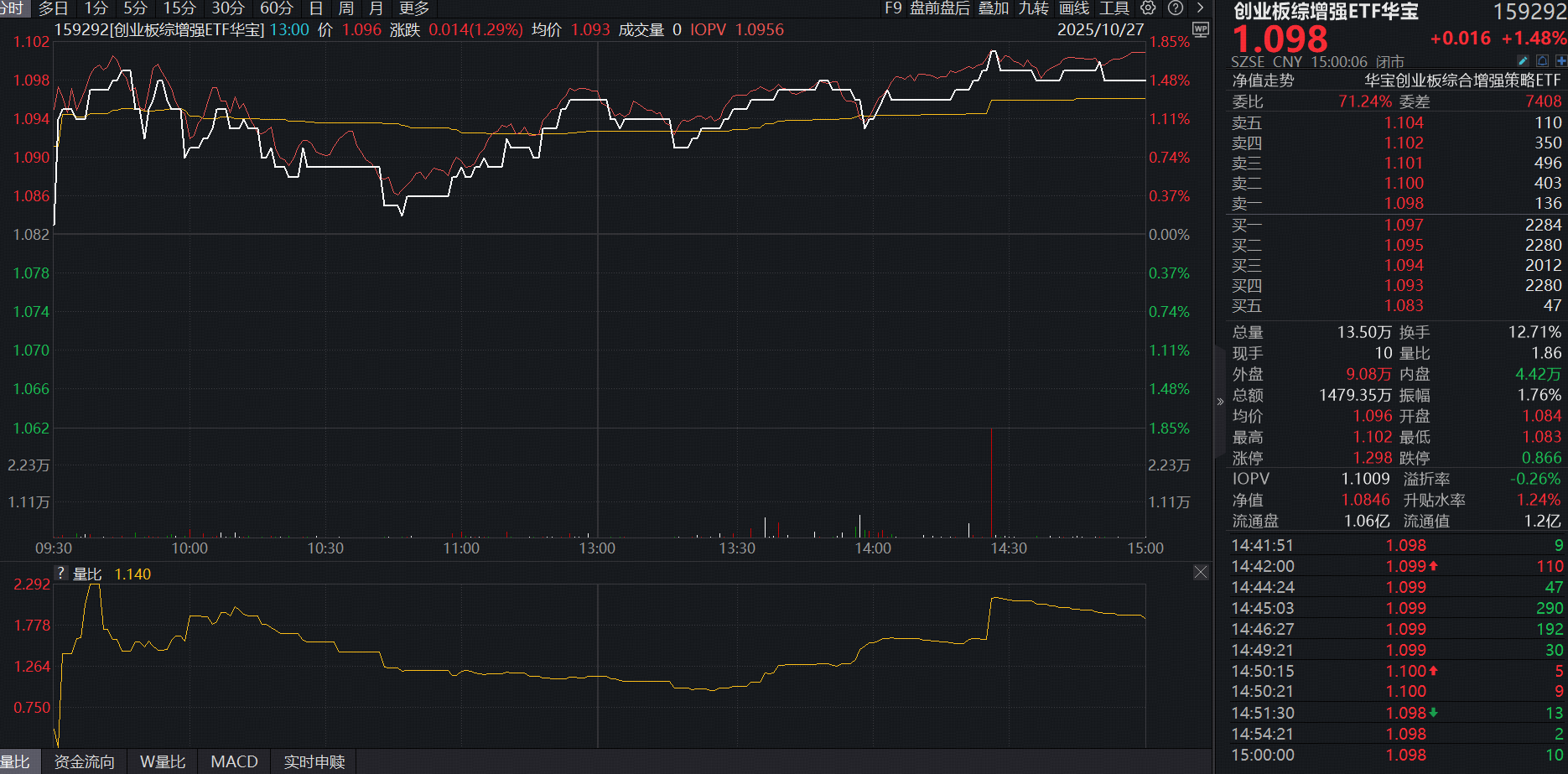Click the 净值走势 link
This screenshot has width=1568, height=774.
point(1263,81)
